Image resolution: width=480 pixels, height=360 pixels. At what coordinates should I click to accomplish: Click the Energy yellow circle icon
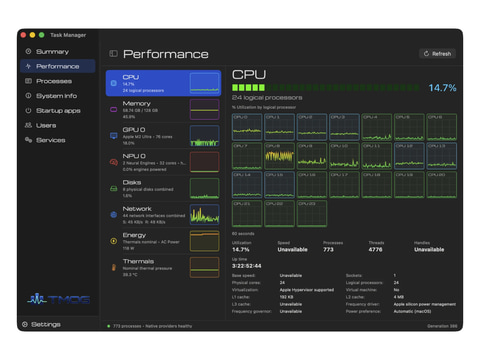[114, 241]
